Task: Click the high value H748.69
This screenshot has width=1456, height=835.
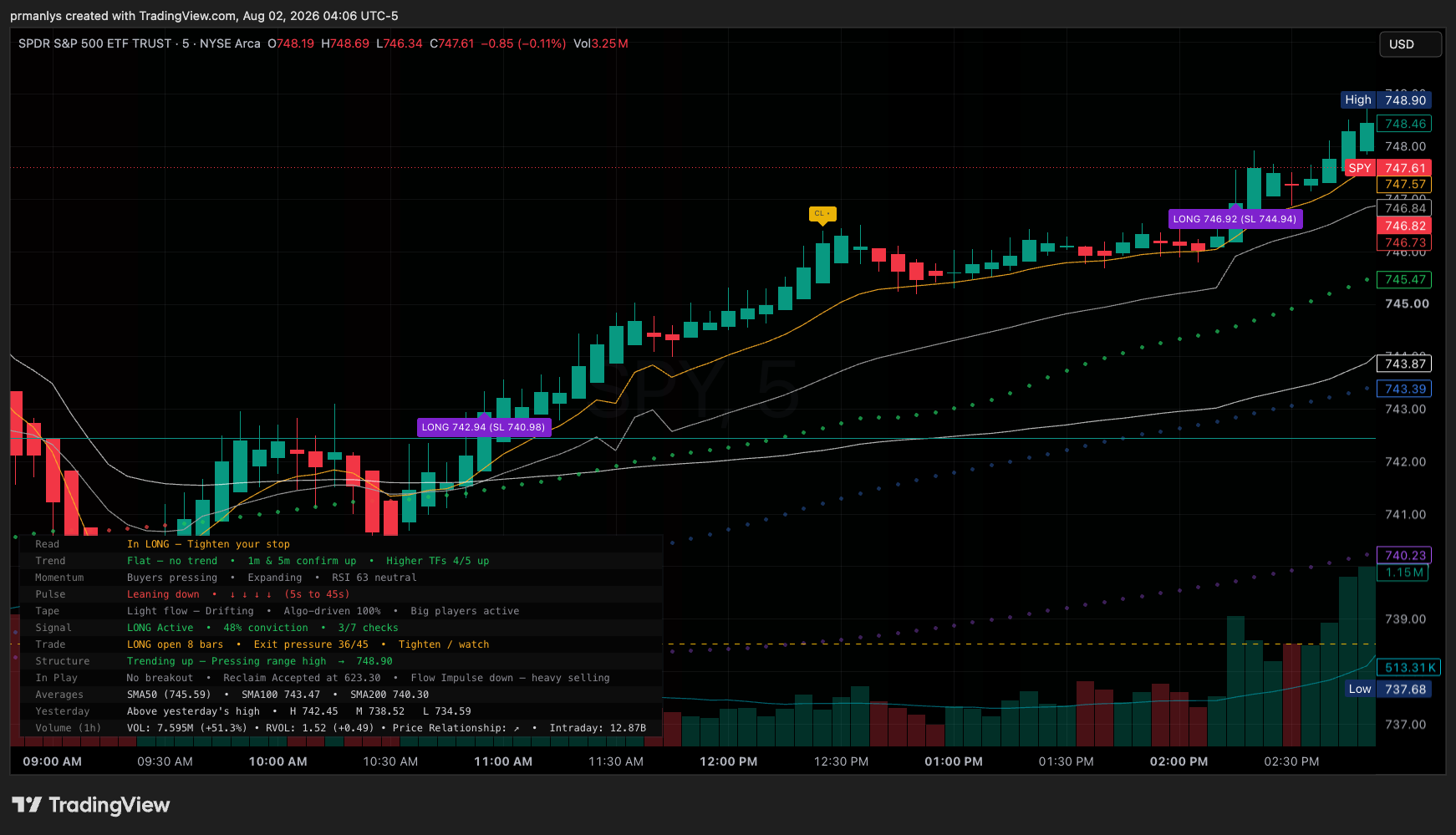Action: (x=345, y=43)
